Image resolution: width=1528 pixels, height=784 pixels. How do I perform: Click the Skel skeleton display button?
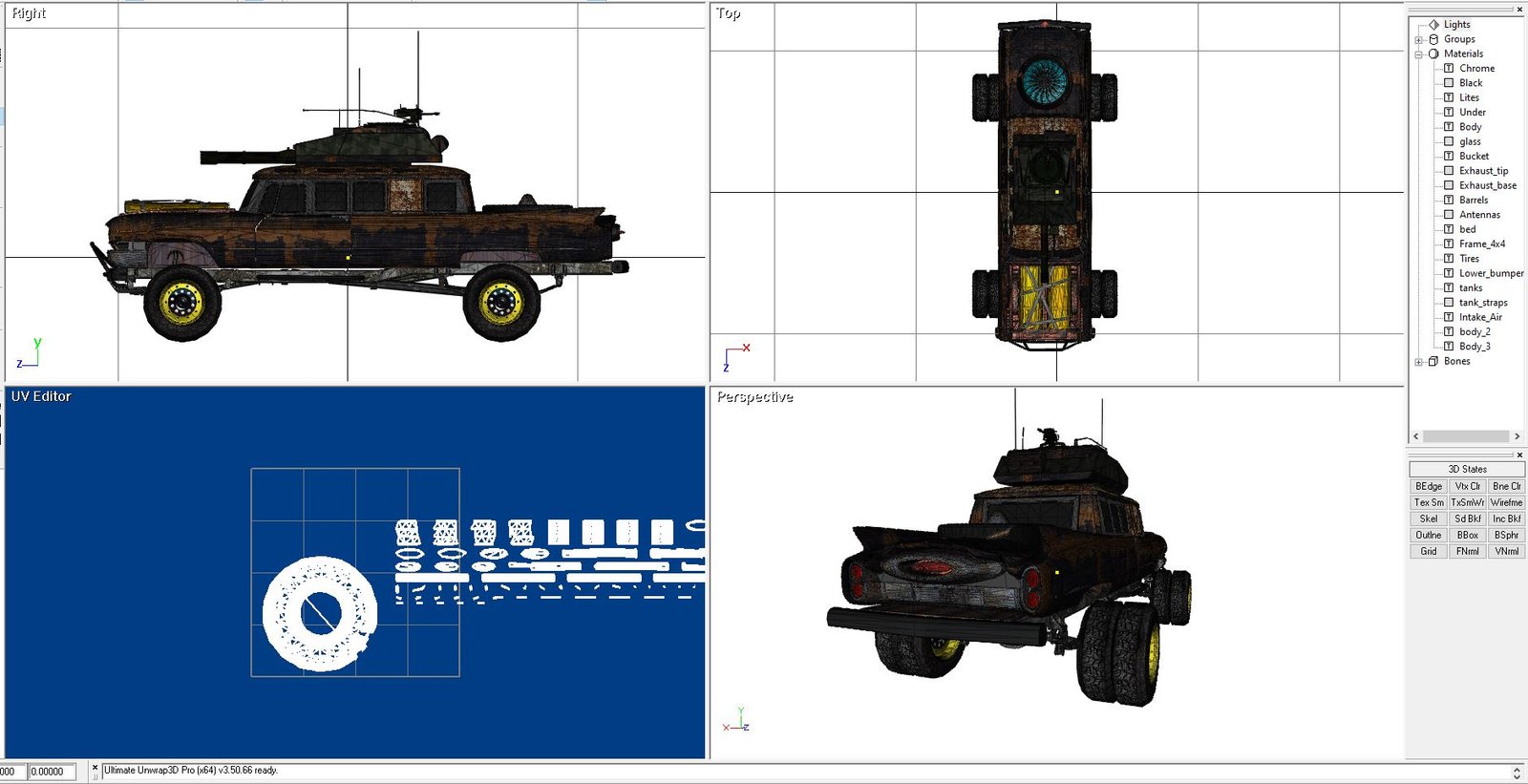tap(1428, 519)
